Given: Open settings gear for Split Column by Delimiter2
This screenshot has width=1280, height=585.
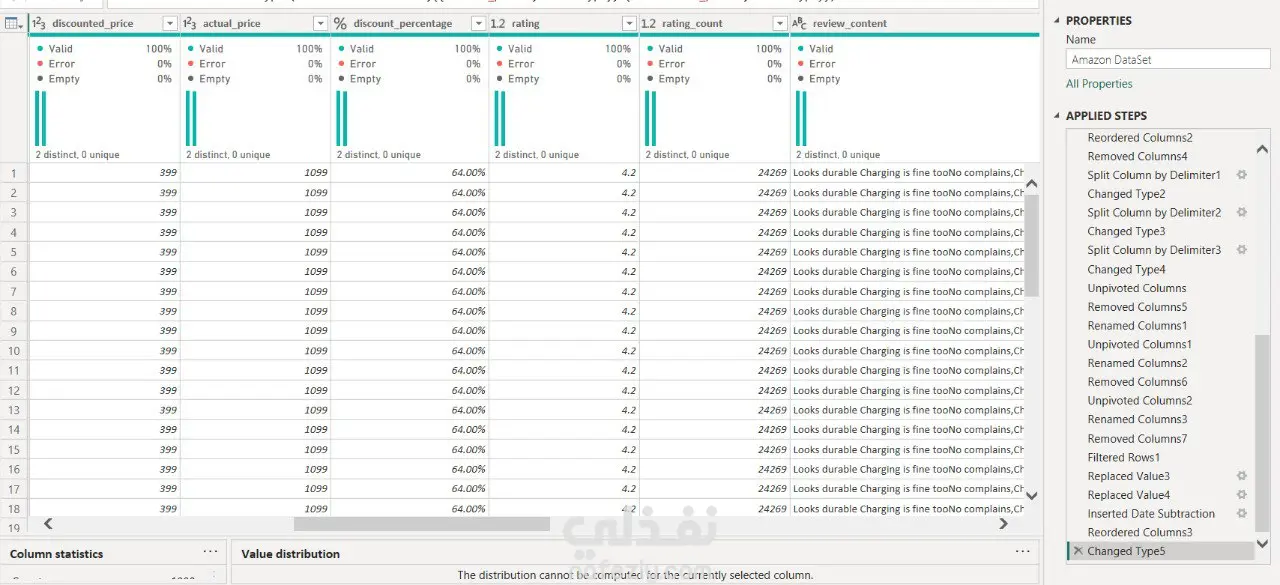Looking at the screenshot, I should click(x=1242, y=212).
